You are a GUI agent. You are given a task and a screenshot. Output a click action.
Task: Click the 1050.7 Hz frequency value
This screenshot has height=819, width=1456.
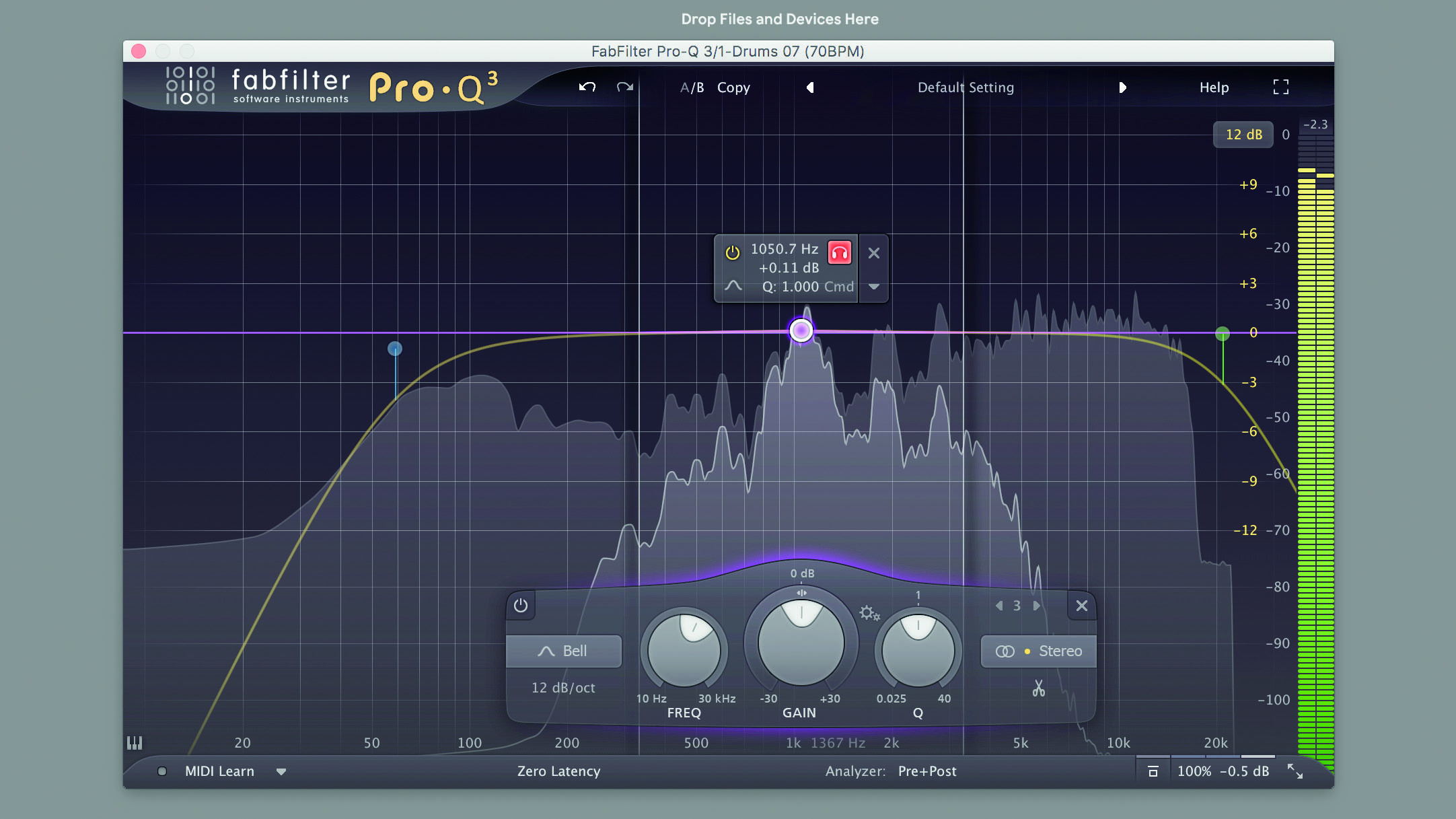coord(785,249)
